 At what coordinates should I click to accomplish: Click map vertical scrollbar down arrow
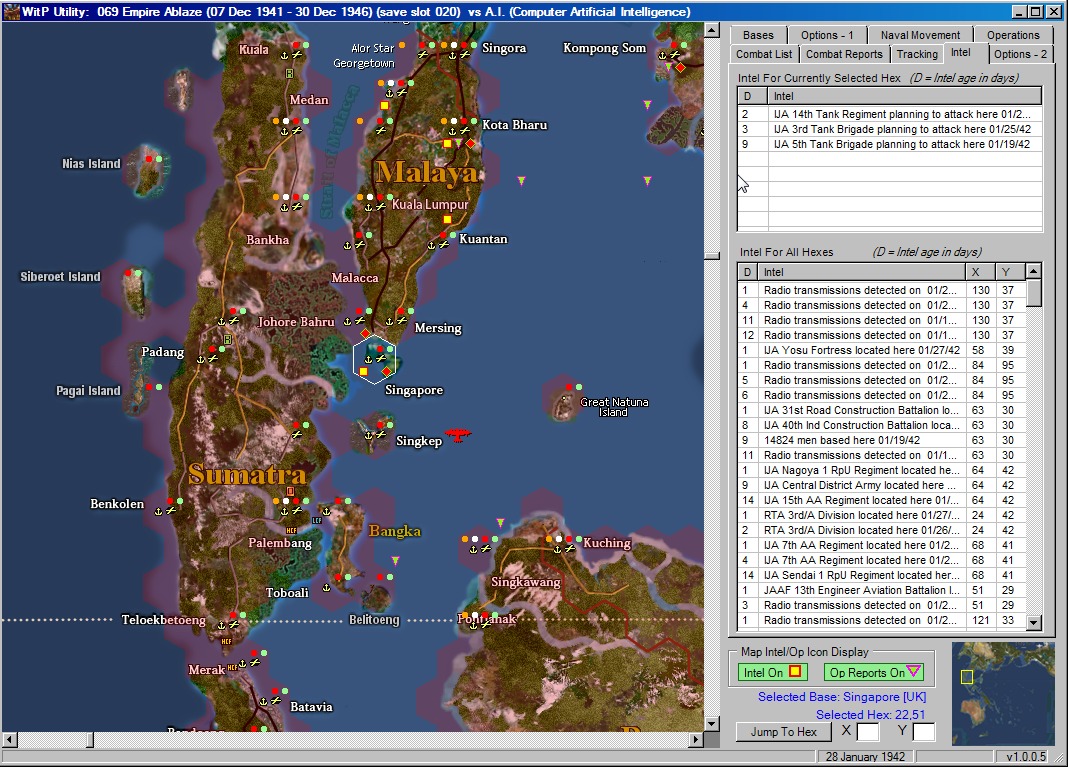[x=712, y=723]
